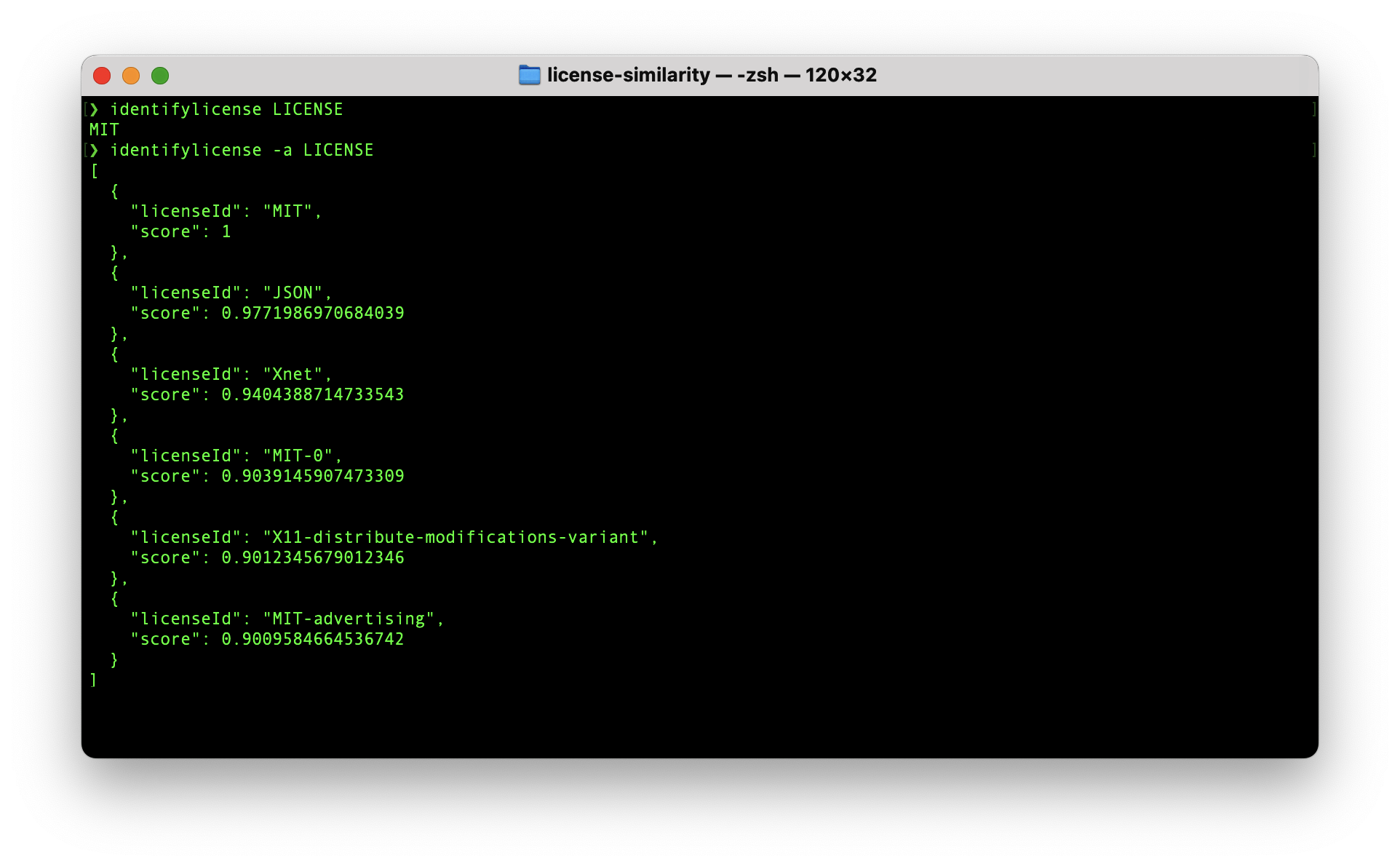
Task: Click the 'identifylicense -a LICENSE' command
Action: [x=242, y=150]
